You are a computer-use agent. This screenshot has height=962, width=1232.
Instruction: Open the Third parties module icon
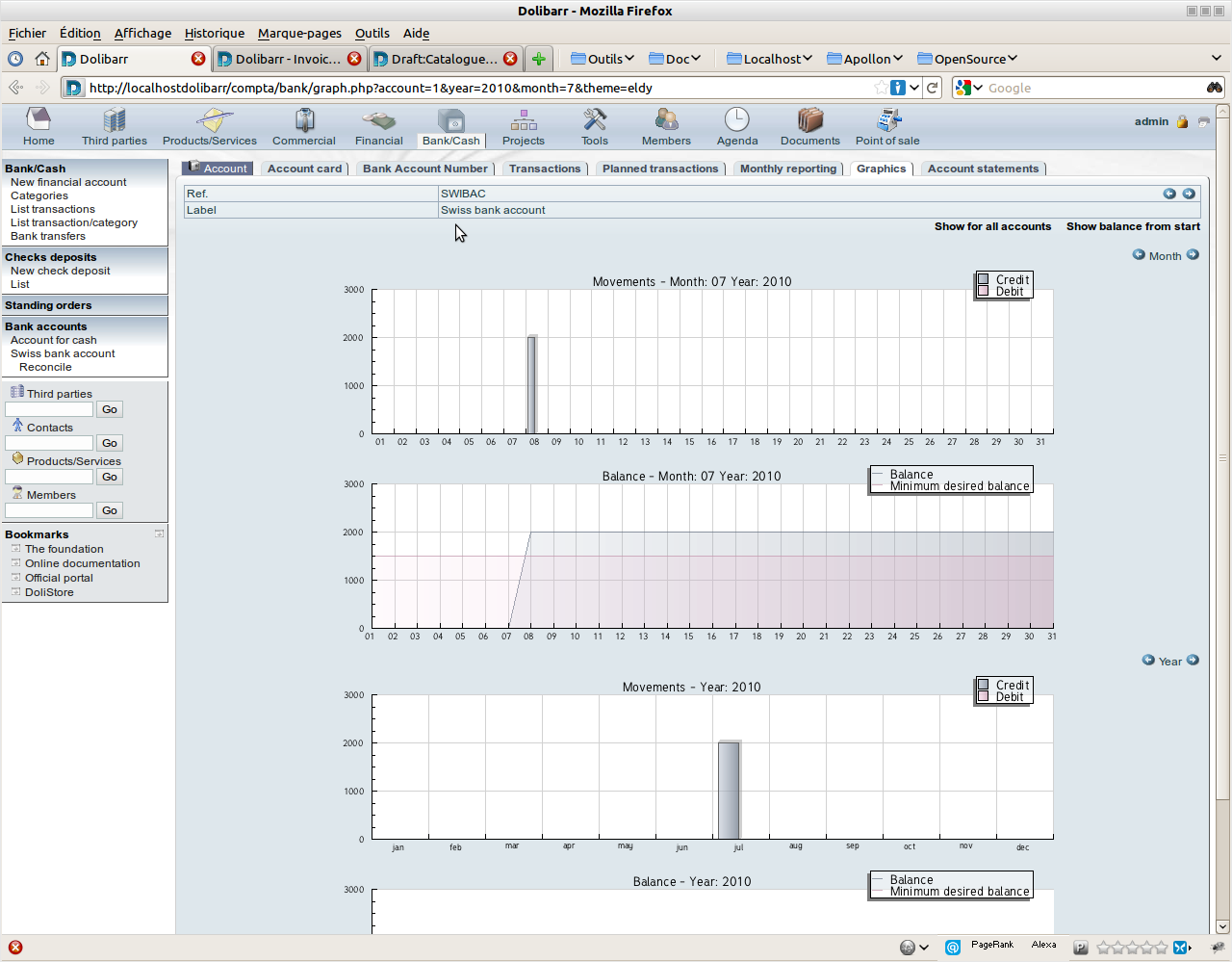pos(115,119)
